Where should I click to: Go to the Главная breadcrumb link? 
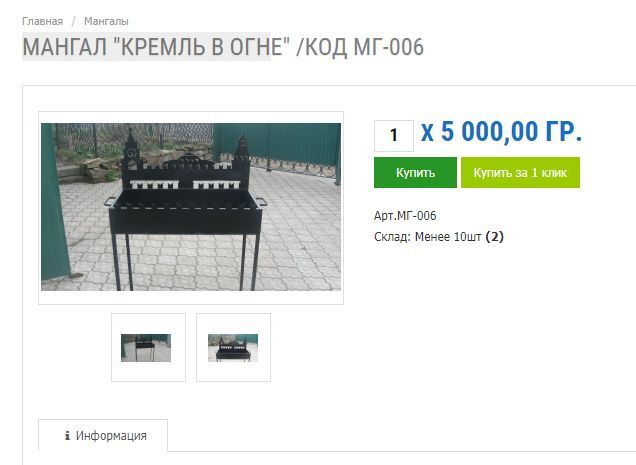point(43,21)
